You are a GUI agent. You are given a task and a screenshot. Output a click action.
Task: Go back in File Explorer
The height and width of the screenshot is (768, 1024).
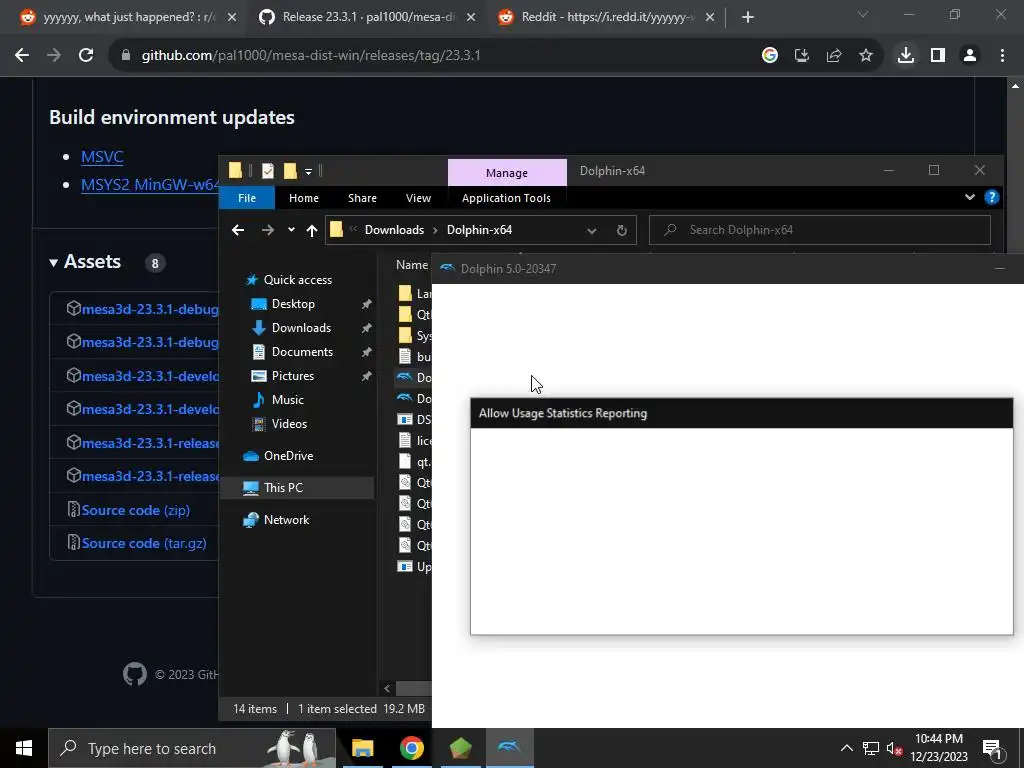tap(238, 230)
